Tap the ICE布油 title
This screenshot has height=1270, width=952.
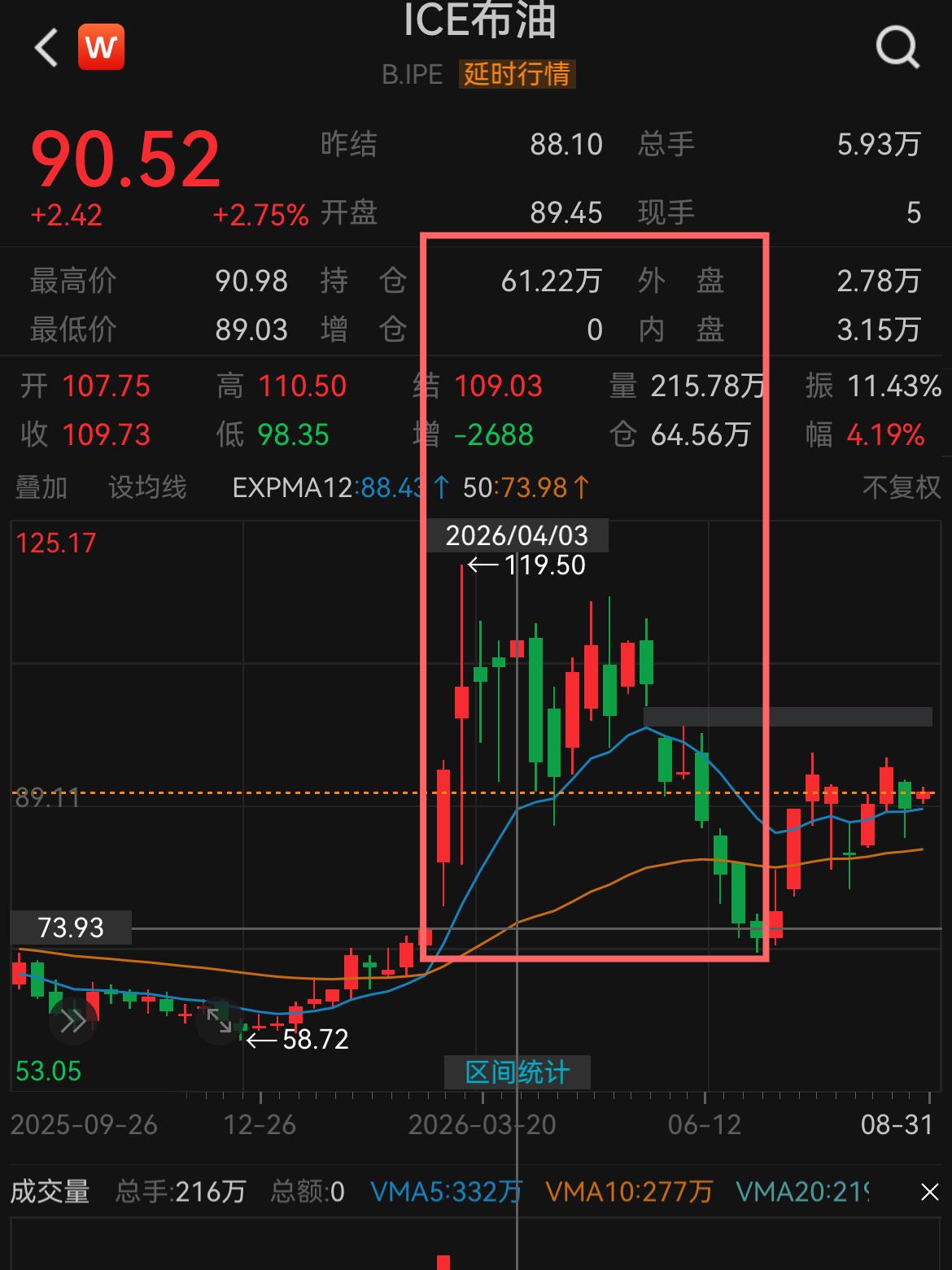tap(480, 21)
